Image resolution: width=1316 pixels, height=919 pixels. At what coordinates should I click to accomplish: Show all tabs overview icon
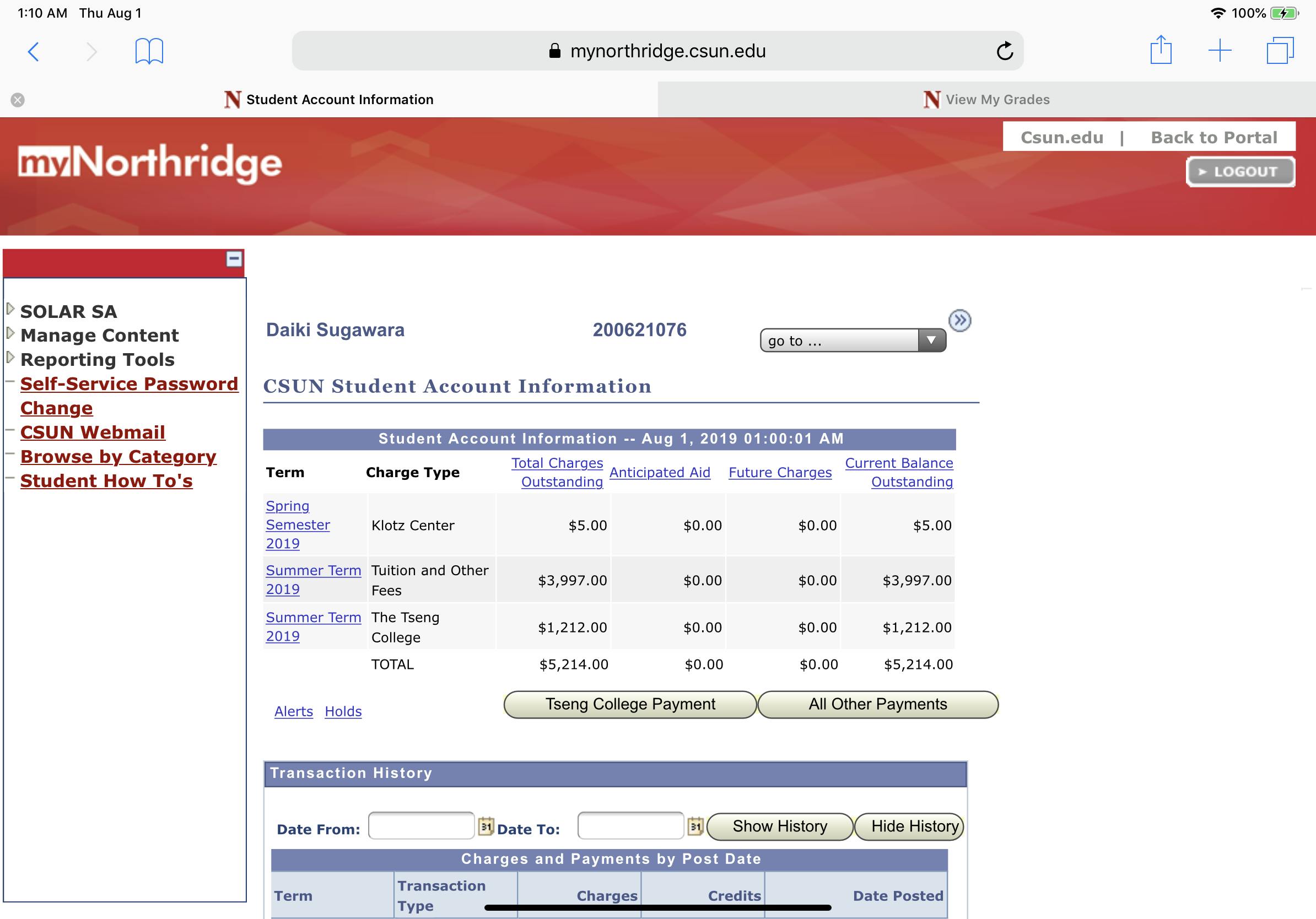pos(1279,51)
